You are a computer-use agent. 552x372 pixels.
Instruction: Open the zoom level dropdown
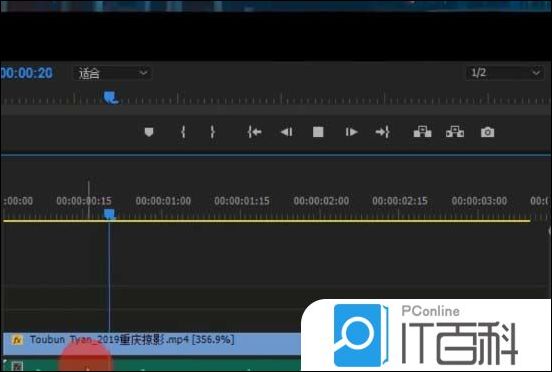coord(112,73)
